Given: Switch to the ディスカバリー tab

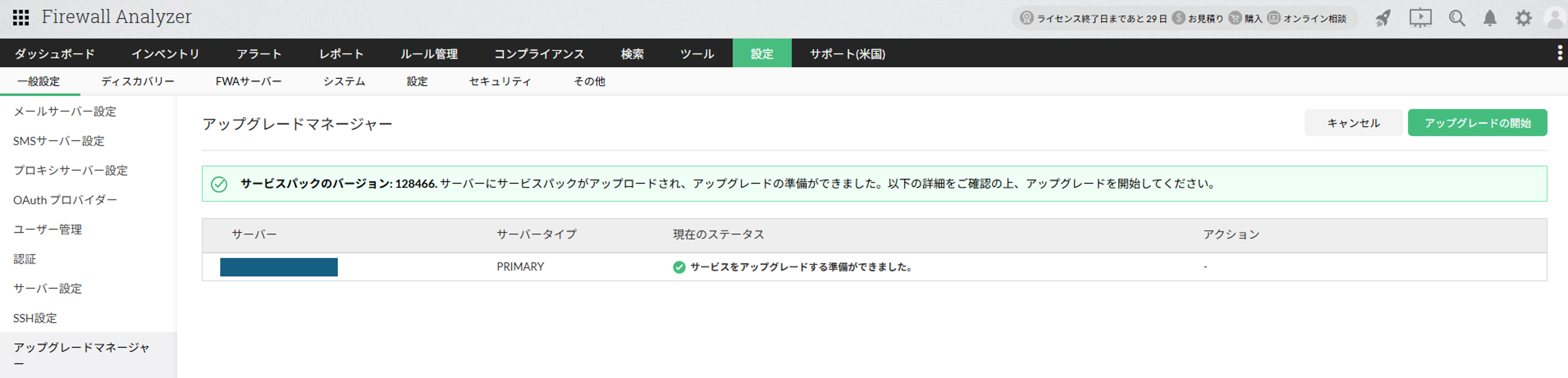Looking at the screenshot, I should (x=138, y=82).
